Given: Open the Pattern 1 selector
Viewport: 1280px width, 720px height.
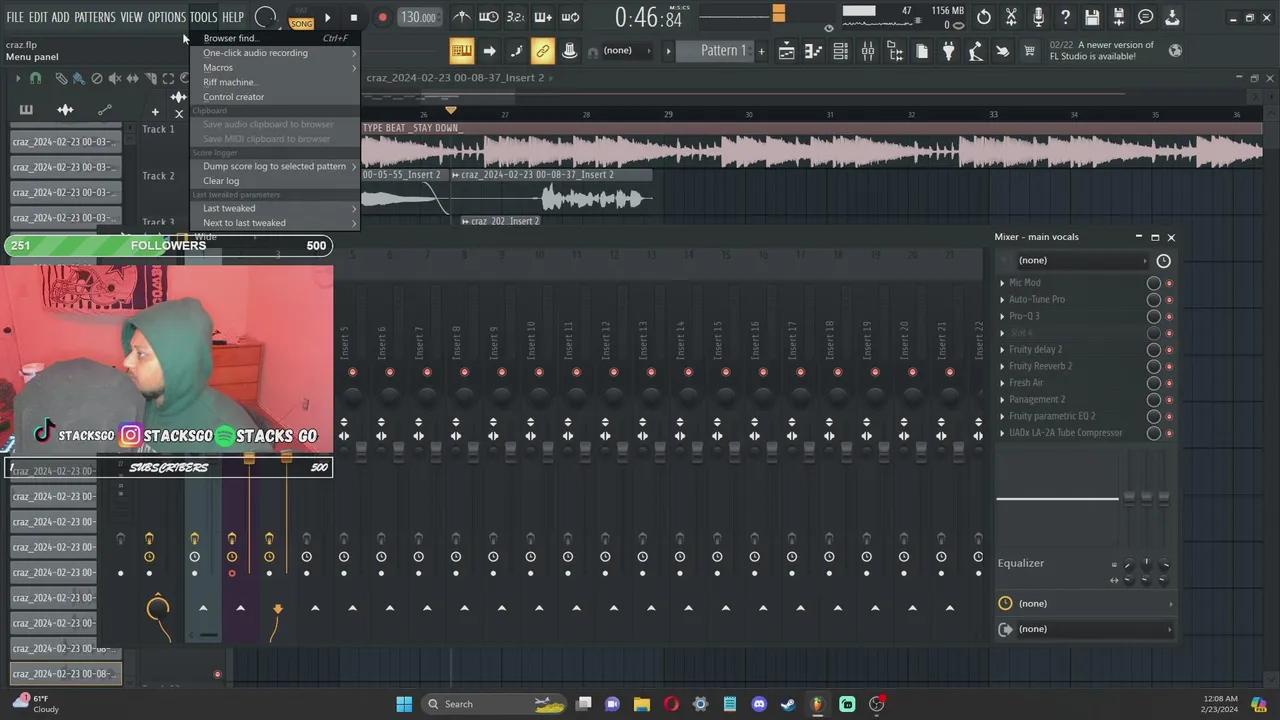Looking at the screenshot, I should point(718,51).
